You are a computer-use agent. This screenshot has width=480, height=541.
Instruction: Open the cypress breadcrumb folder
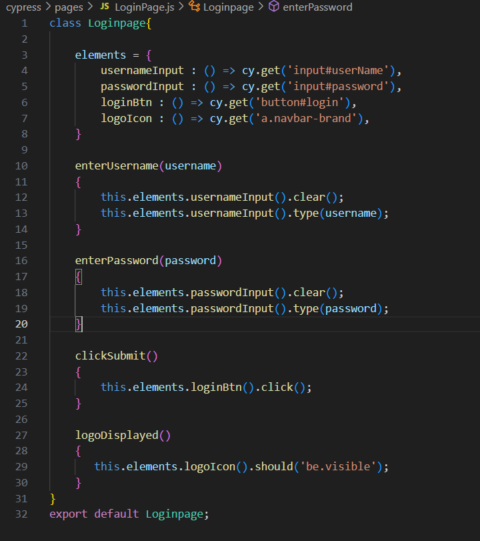point(23,7)
